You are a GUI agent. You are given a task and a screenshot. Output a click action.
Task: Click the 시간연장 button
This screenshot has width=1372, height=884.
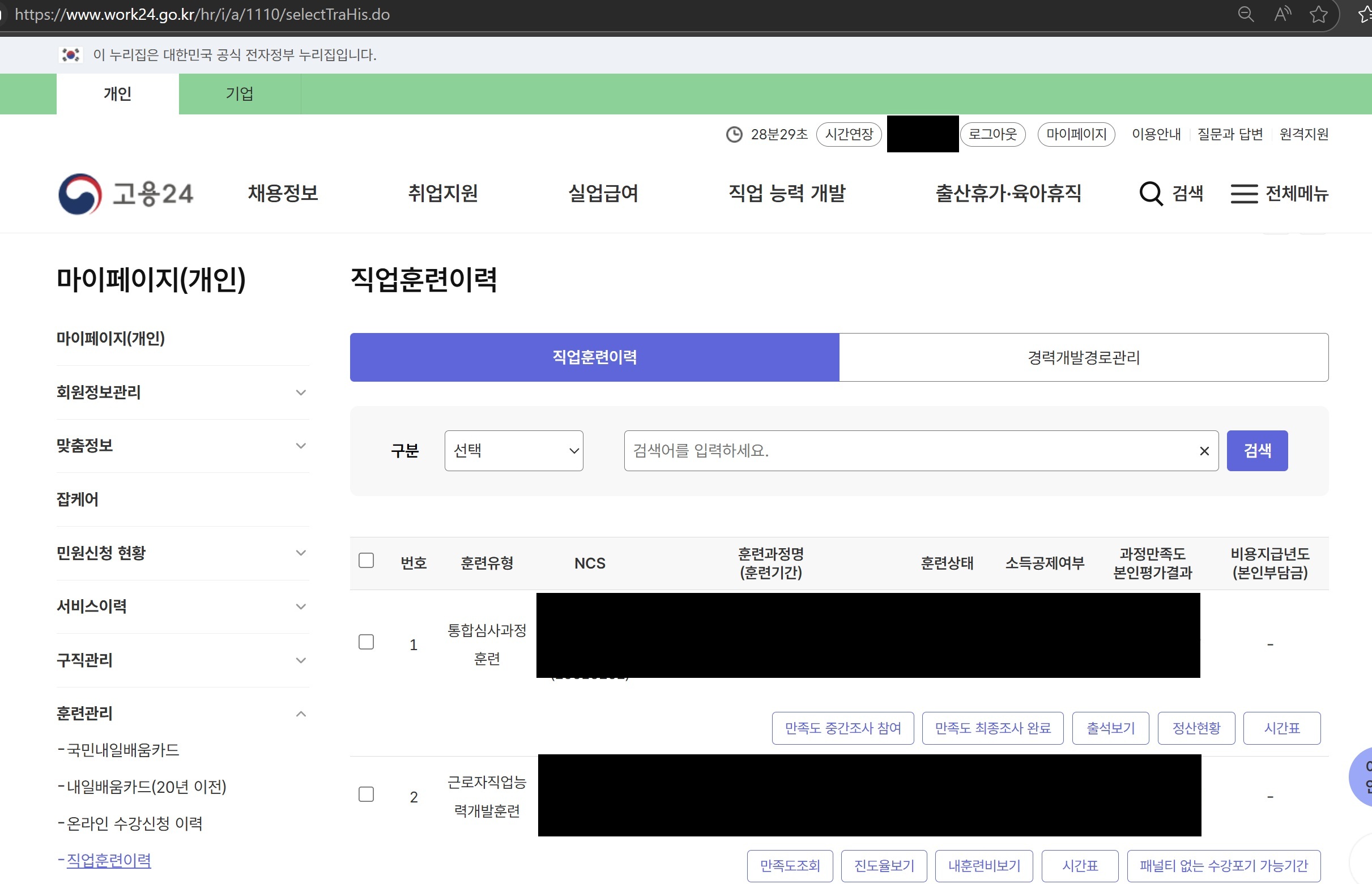pos(849,134)
